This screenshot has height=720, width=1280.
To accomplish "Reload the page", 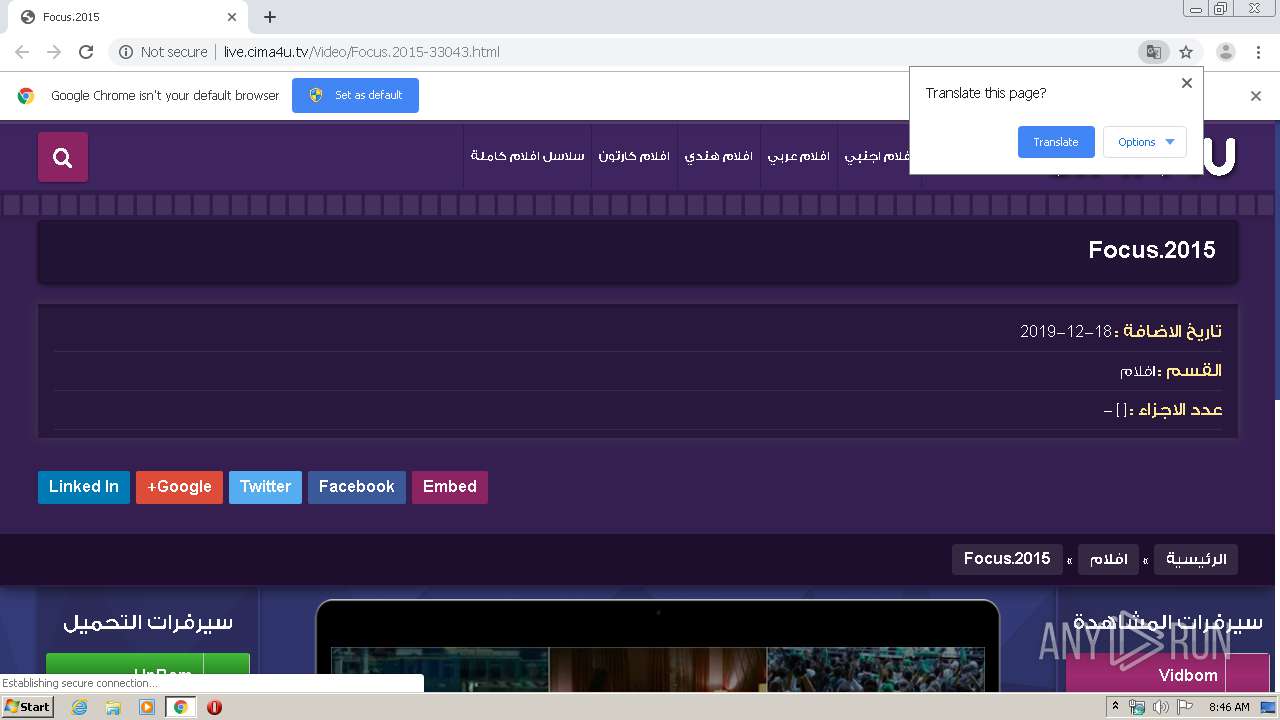I will click(x=86, y=52).
